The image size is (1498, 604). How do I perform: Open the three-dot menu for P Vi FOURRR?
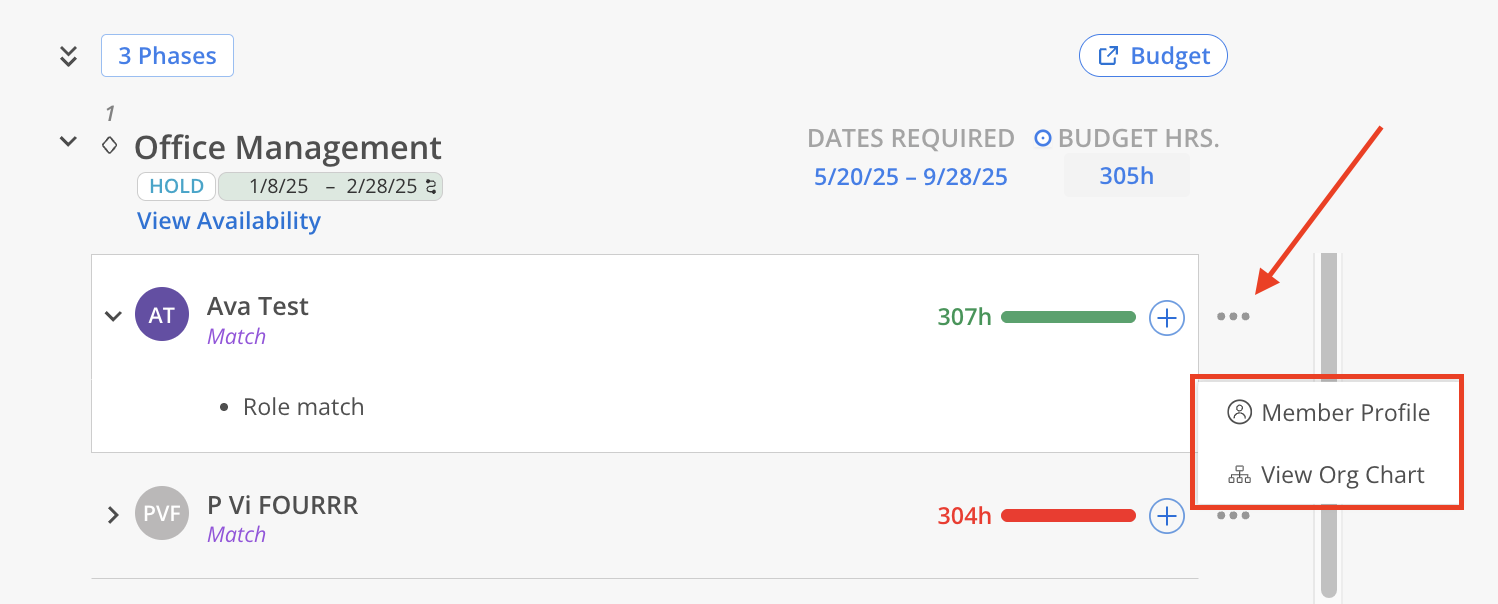1233,516
